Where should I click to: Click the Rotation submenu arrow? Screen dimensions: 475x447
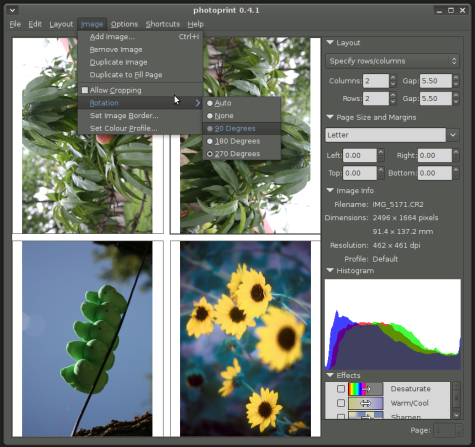198,103
